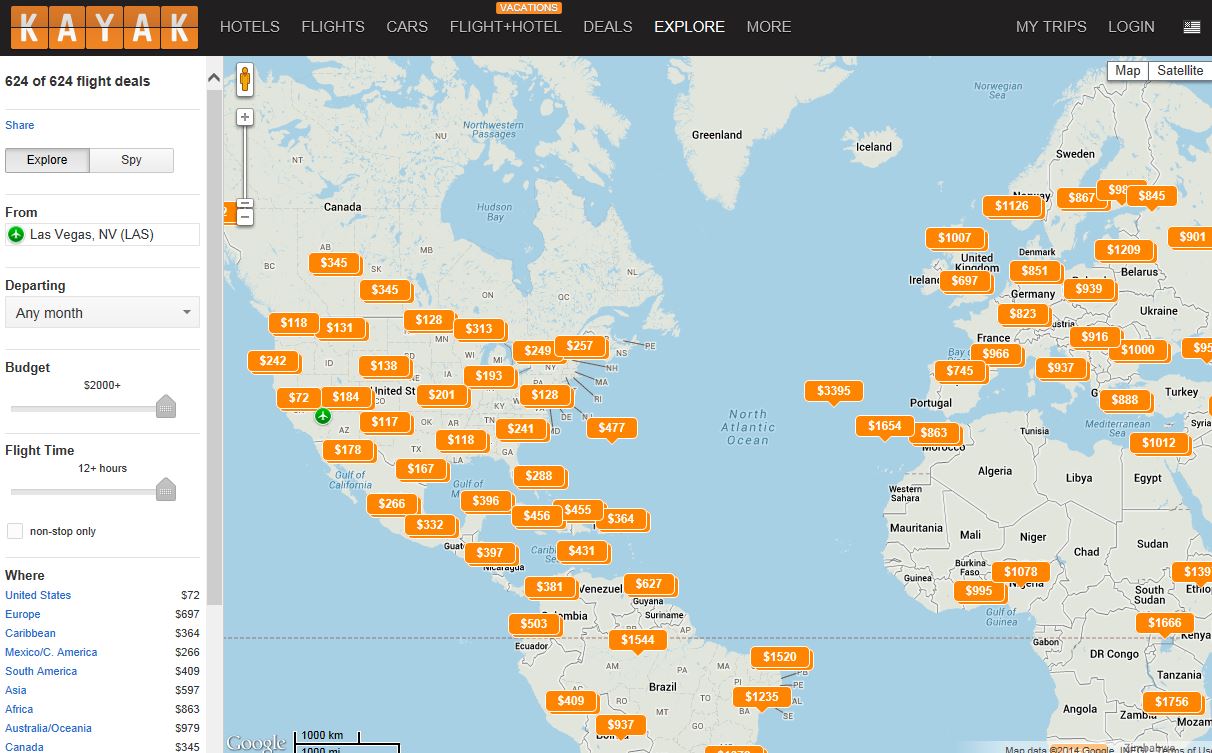Switch map to Map view
Viewport: 1212px width, 753px height.
(x=1127, y=71)
